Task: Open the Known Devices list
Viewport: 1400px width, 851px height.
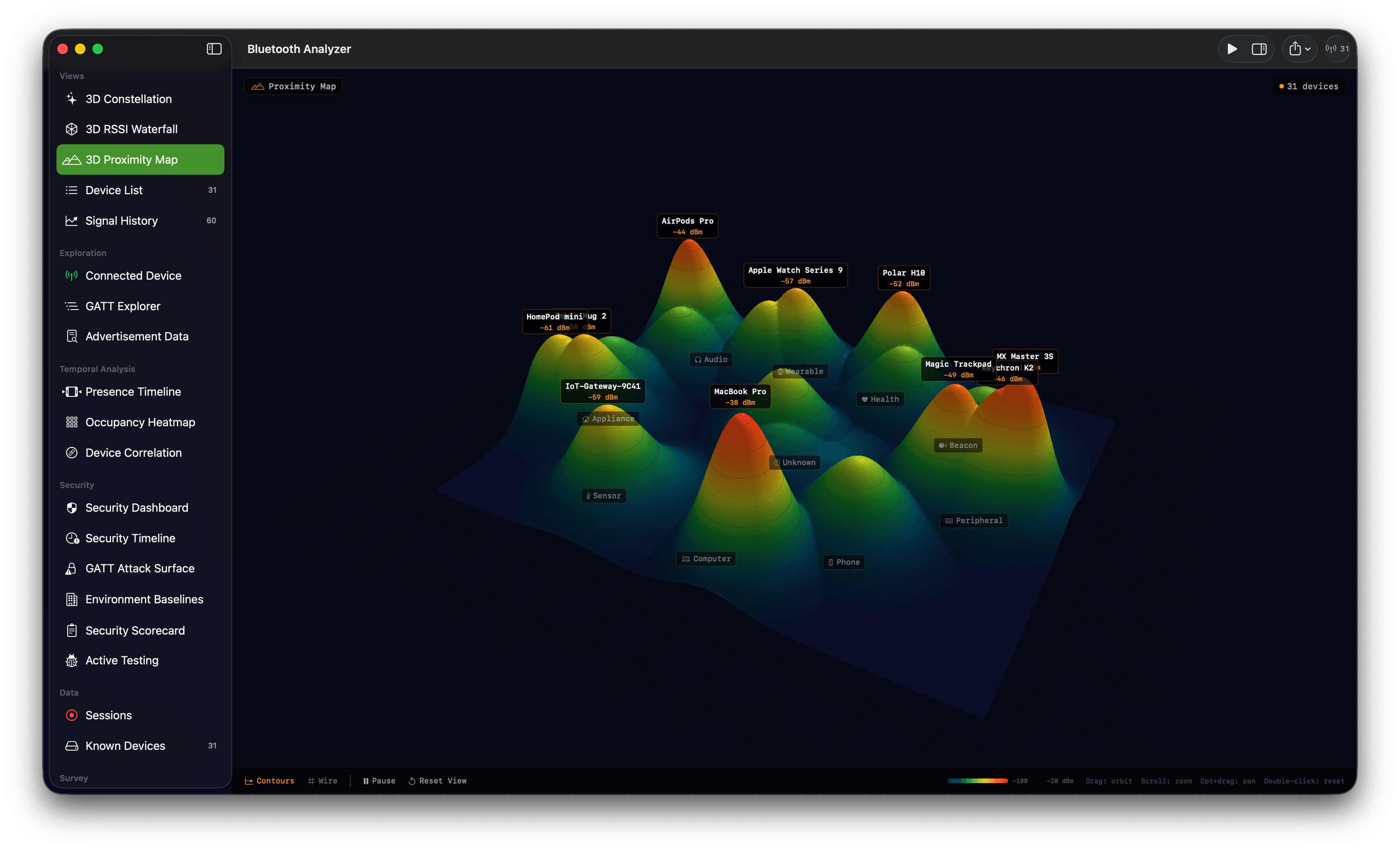Action: pyautogui.click(x=140, y=746)
